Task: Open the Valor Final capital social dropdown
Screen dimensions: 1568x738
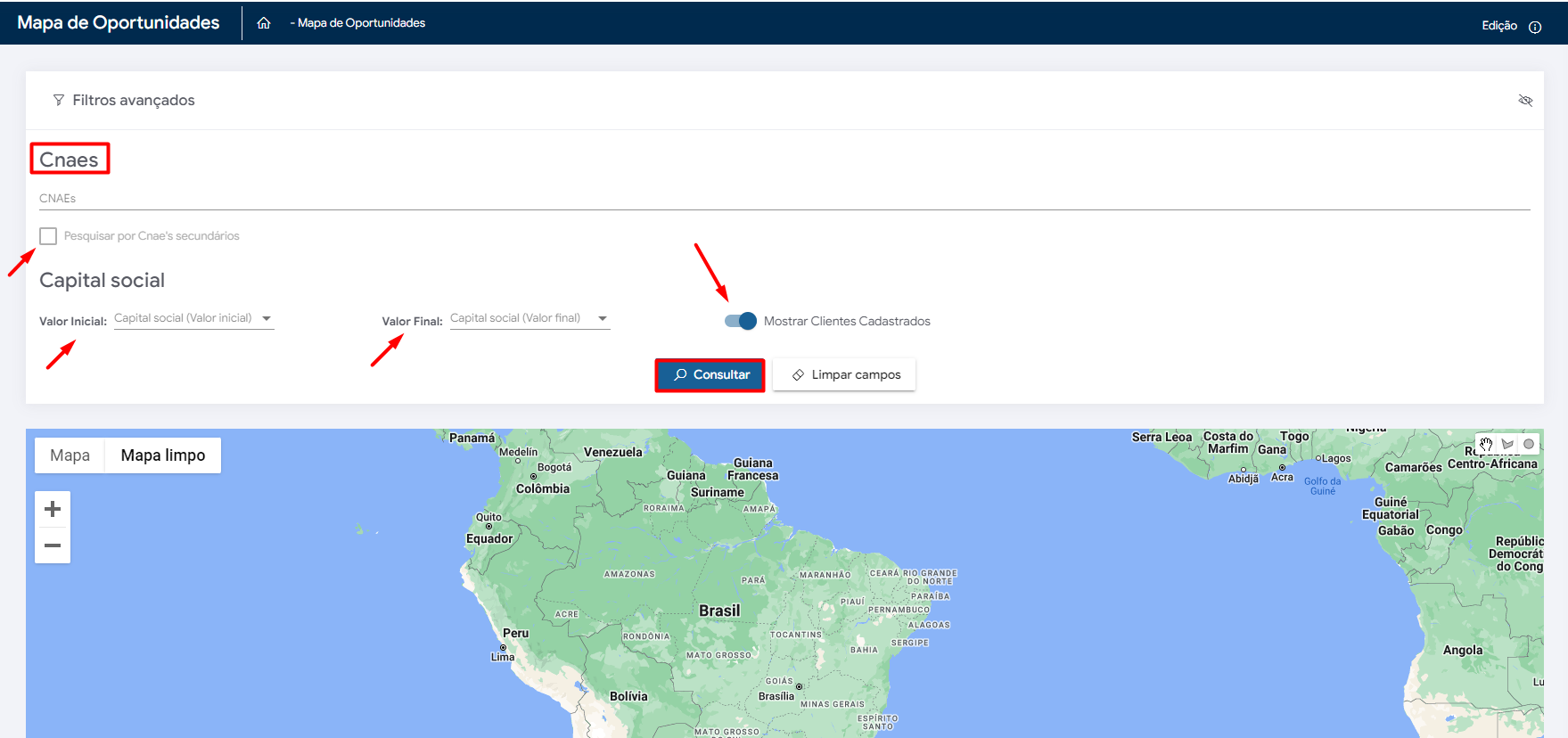Action: [x=530, y=318]
